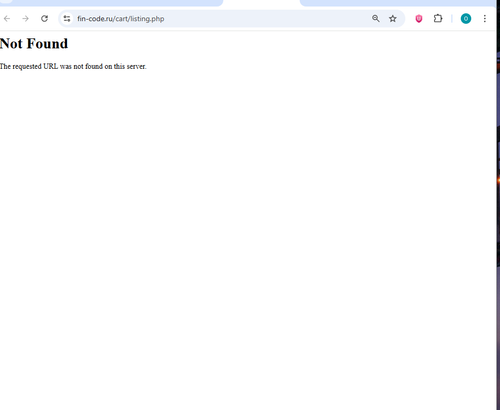The height and width of the screenshot is (410, 500).
Task: Bookmark this page with the star icon
Action: (x=393, y=19)
